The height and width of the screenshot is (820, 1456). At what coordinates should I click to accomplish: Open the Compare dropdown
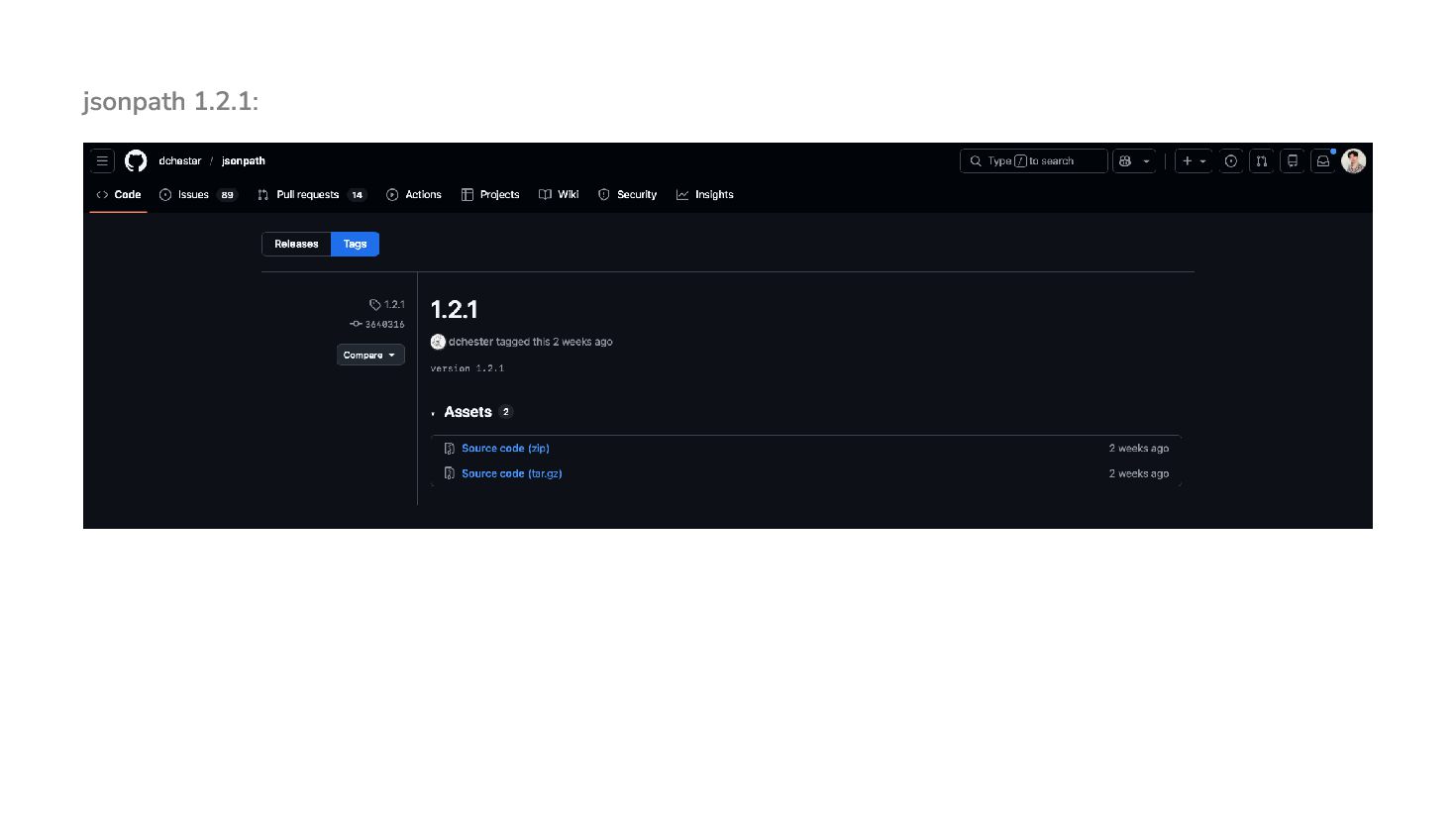tap(370, 355)
